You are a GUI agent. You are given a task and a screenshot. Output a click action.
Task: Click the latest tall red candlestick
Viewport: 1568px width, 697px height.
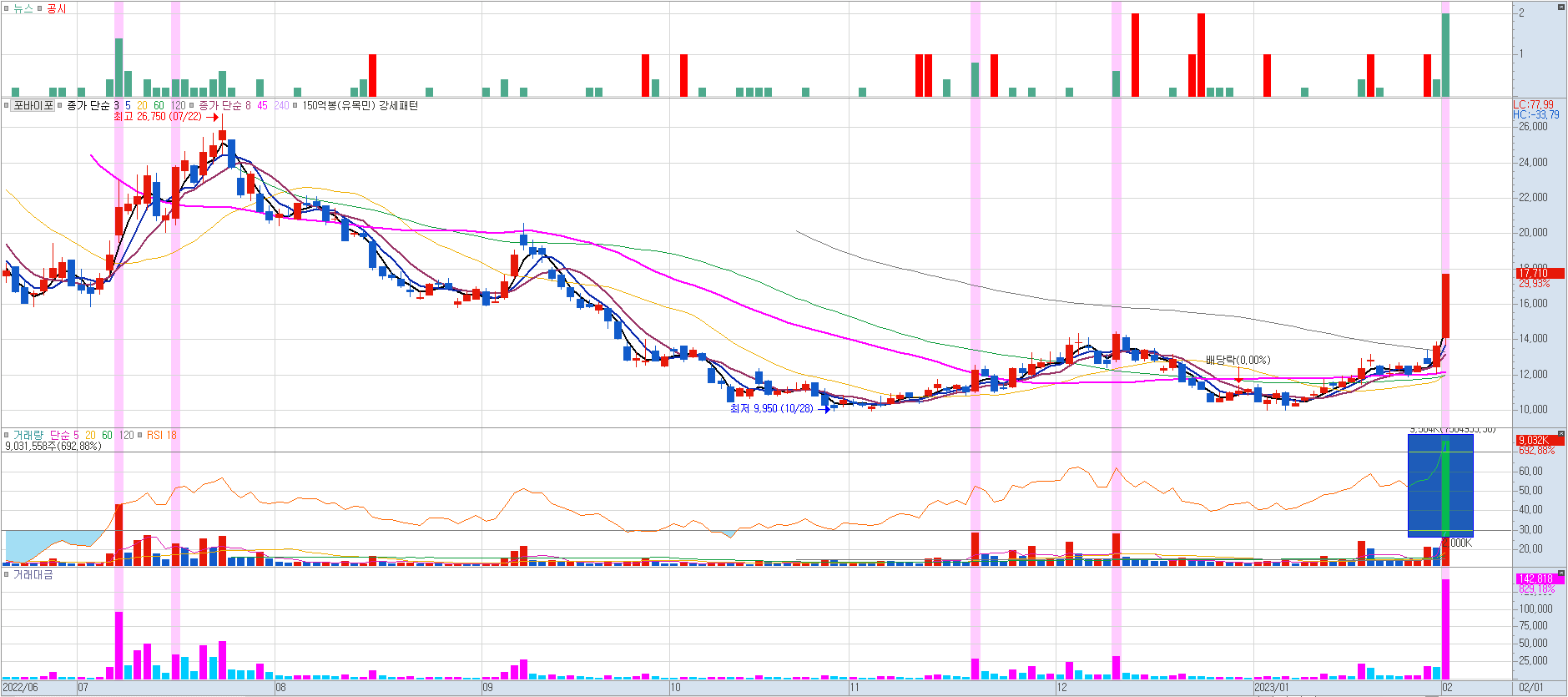point(1445,306)
